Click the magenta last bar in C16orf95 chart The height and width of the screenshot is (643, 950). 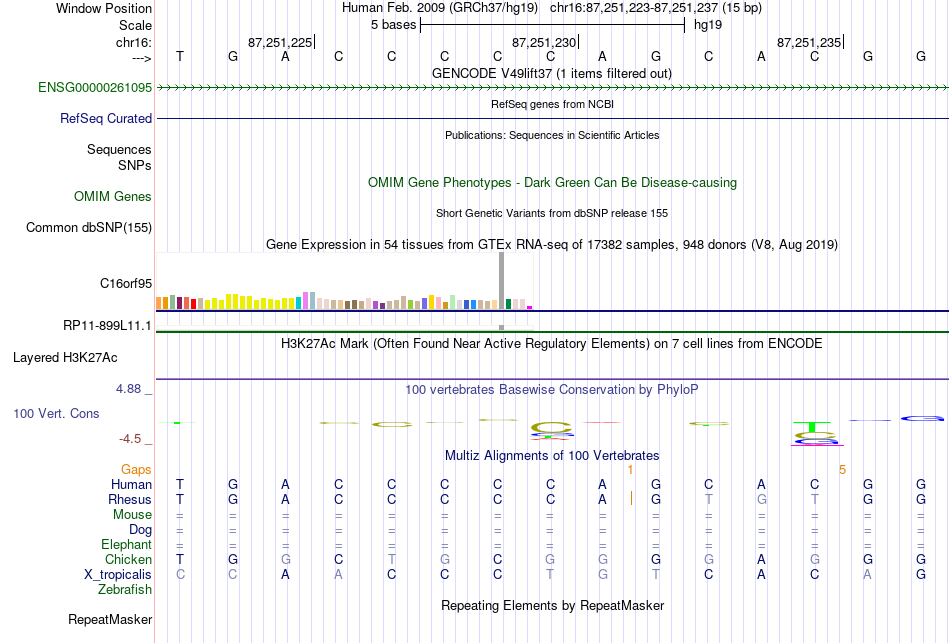coord(530,308)
